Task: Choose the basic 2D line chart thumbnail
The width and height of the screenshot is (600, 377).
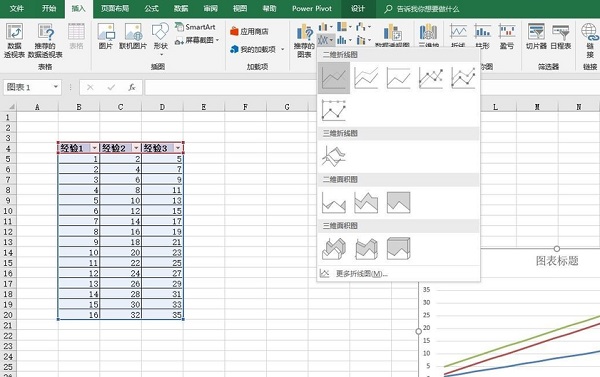Action: [x=334, y=78]
